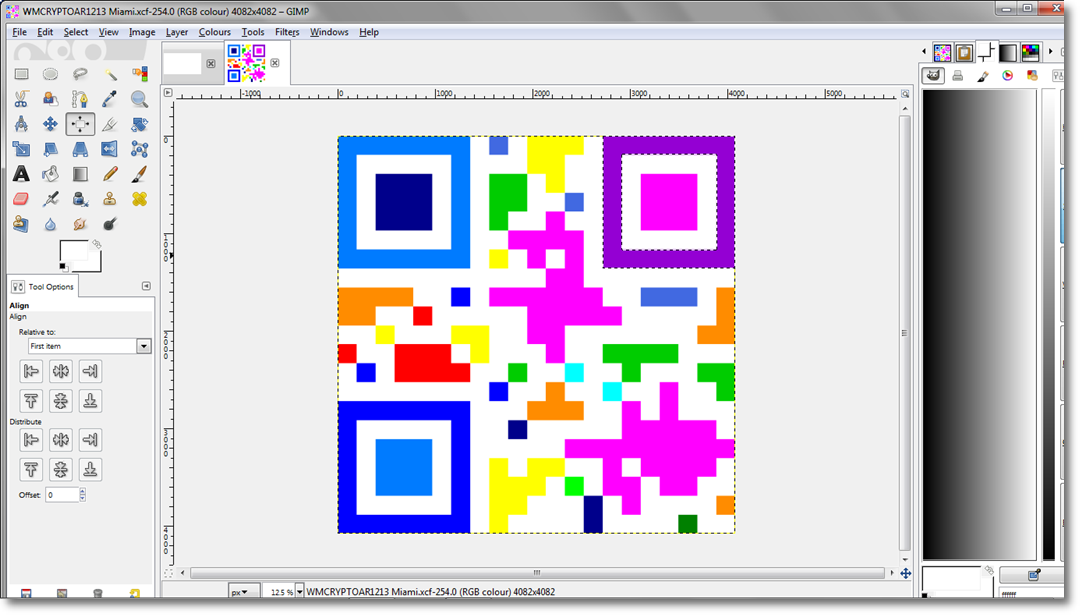Select the Rectangle Select tool
This screenshot has width=1080, height=615.
coord(21,74)
